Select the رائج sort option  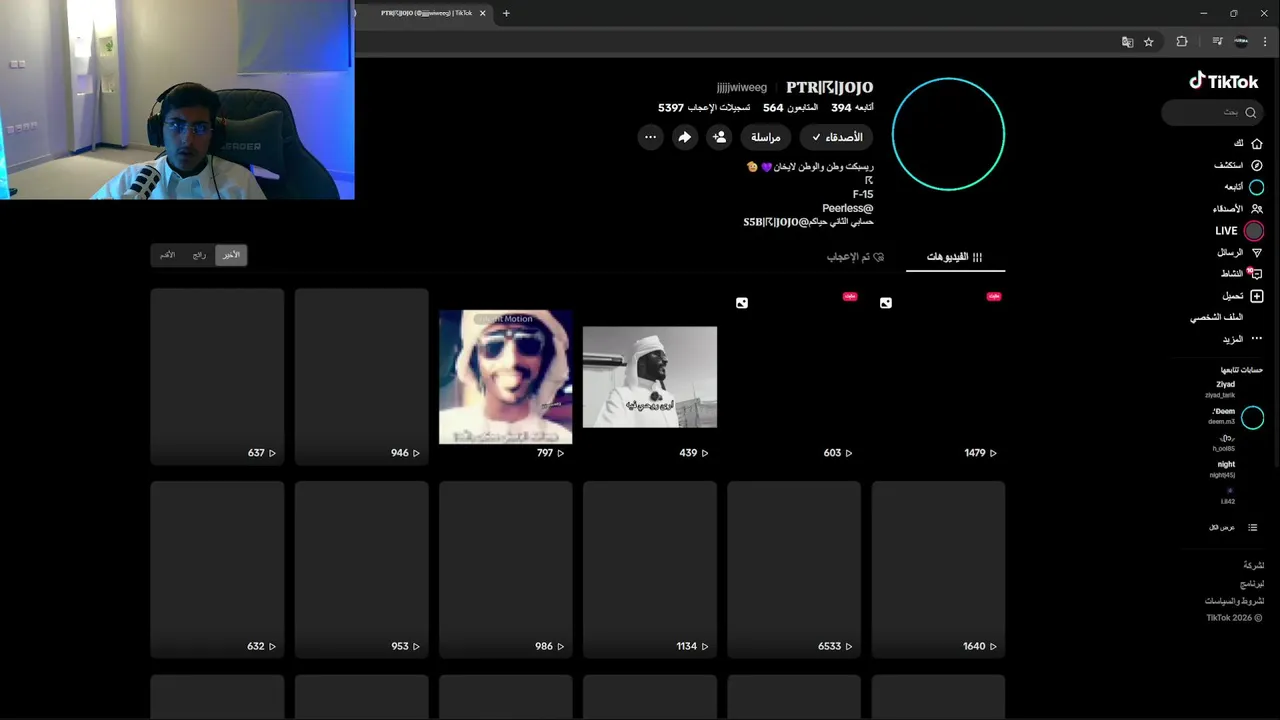coord(199,255)
